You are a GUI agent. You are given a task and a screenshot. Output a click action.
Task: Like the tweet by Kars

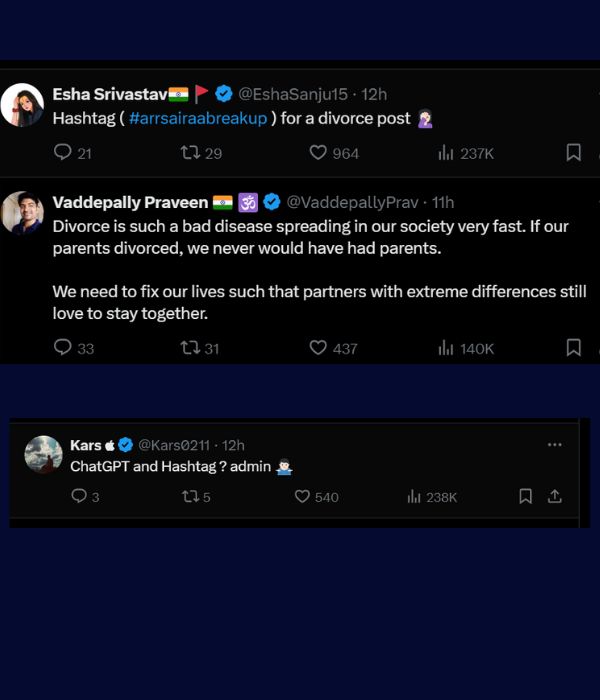tap(302, 496)
